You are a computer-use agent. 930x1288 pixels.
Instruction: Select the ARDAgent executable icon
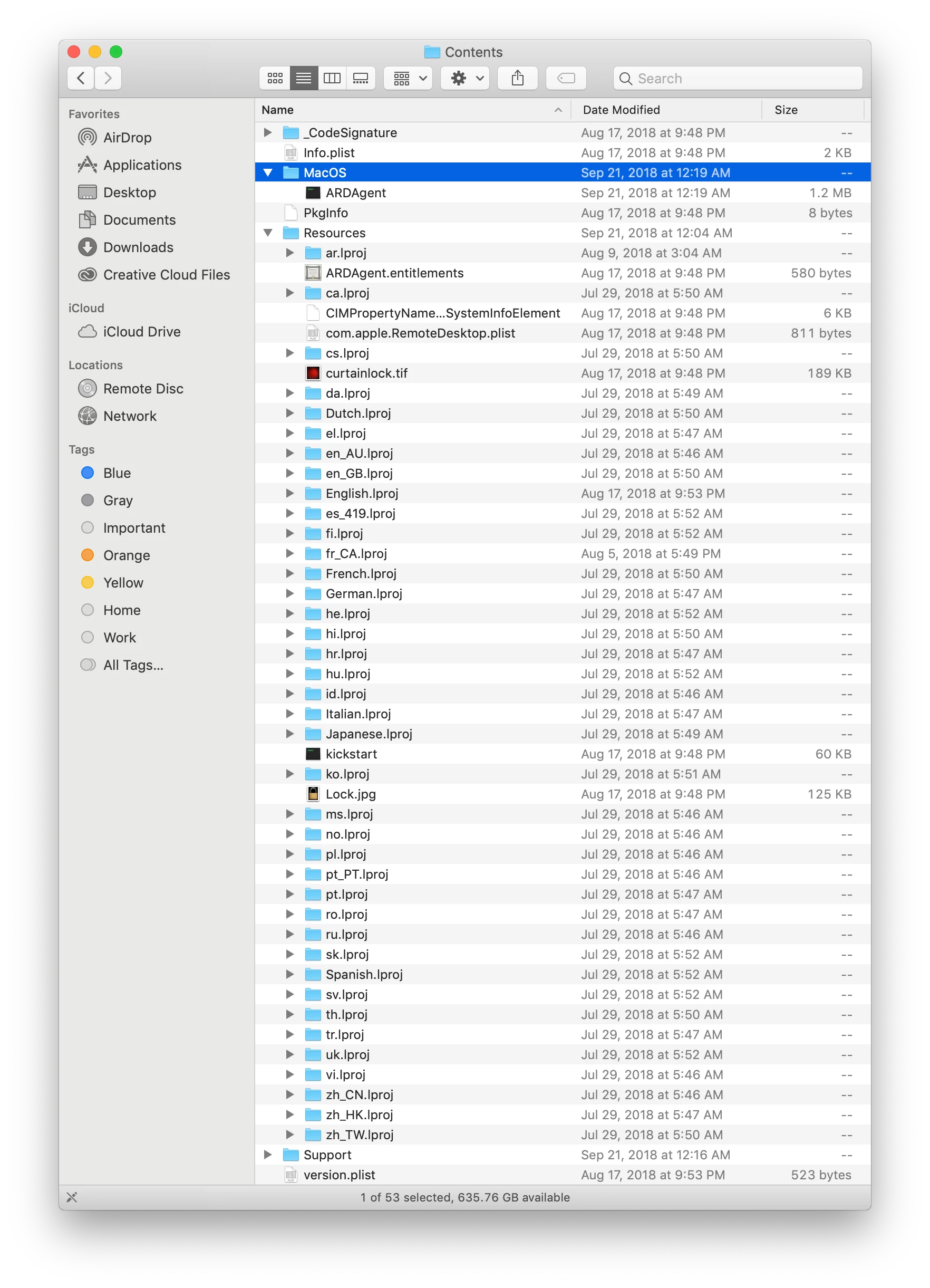click(x=313, y=193)
